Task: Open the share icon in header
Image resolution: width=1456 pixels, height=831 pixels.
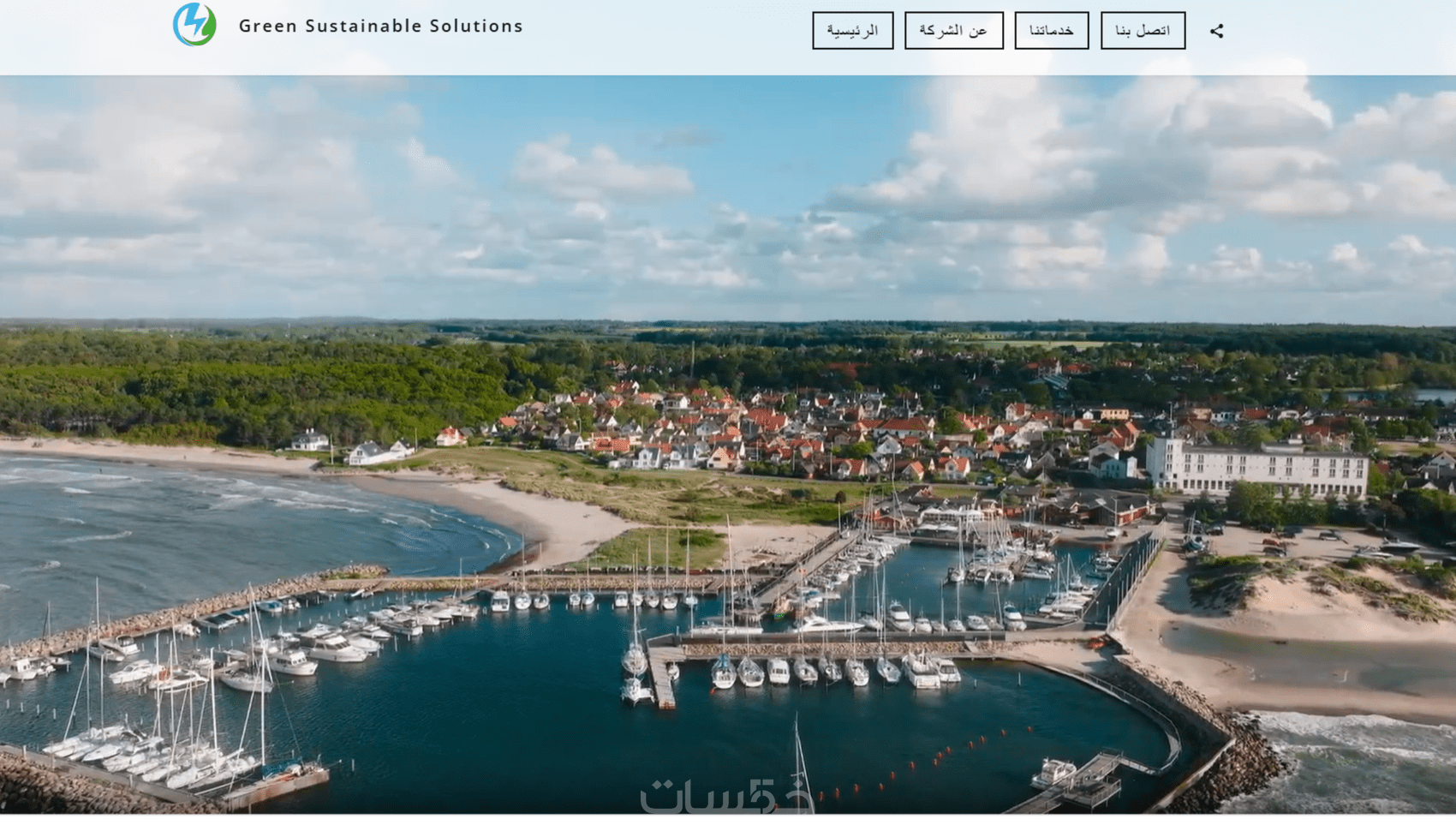Action: coord(1216,31)
